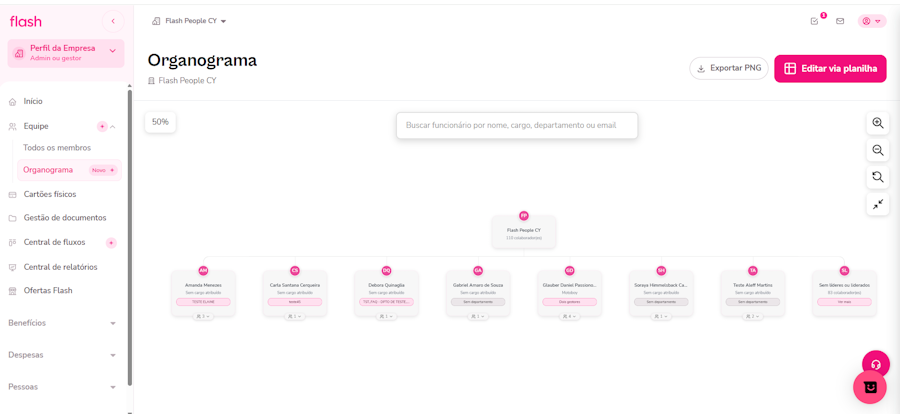Expand the Despesas section
The image size is (900, 414).
tap(62, 355)
